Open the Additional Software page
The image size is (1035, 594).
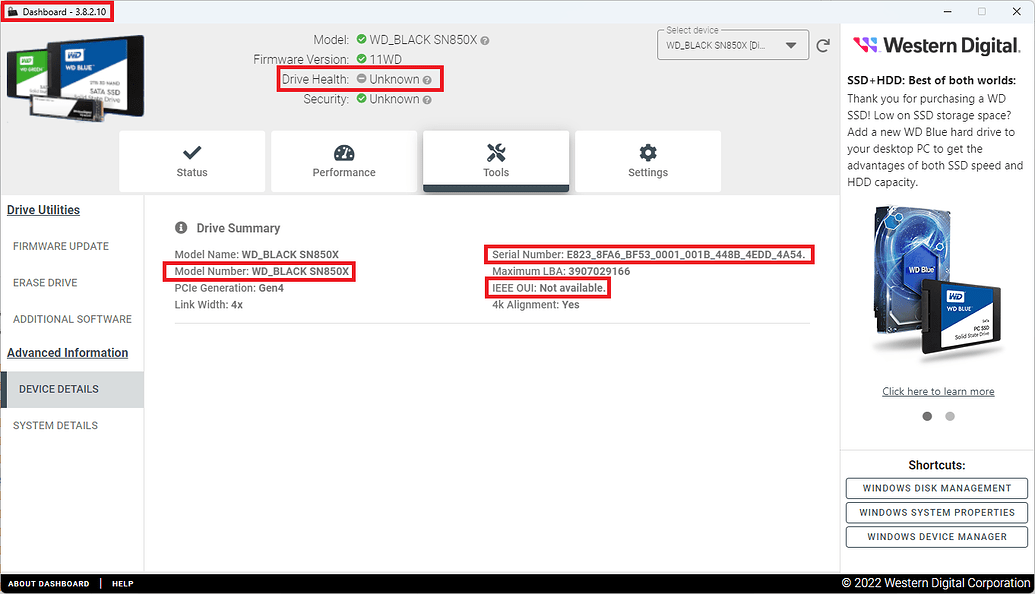tap(70, 319)
